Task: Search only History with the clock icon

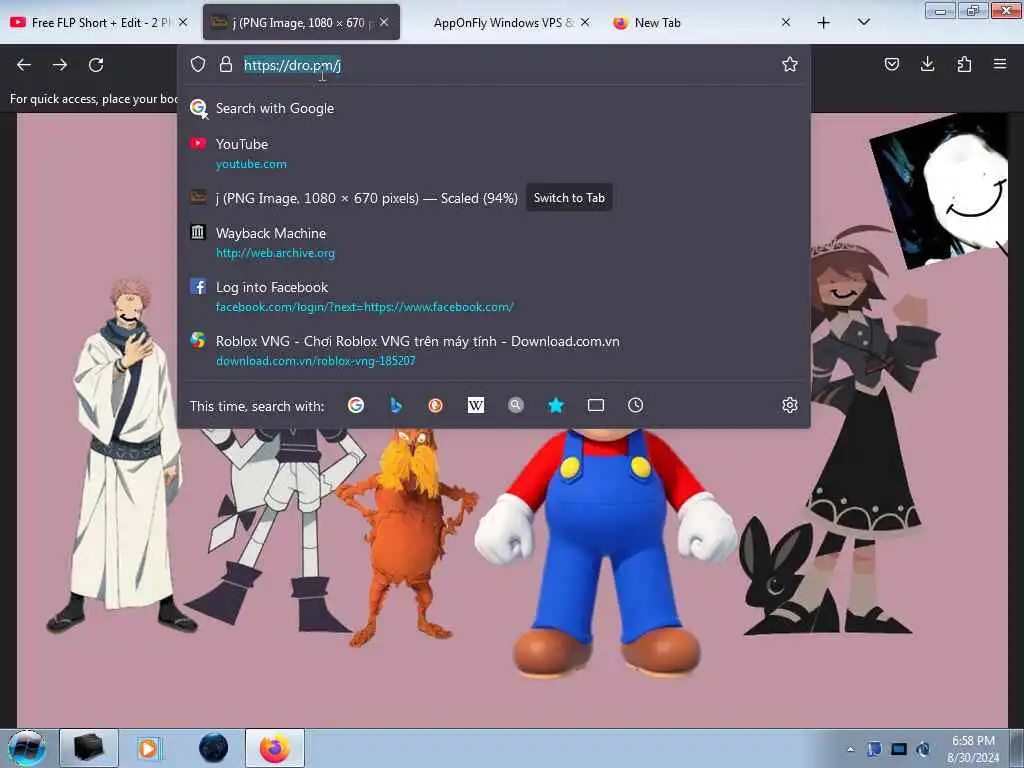Action: point(635,406)
